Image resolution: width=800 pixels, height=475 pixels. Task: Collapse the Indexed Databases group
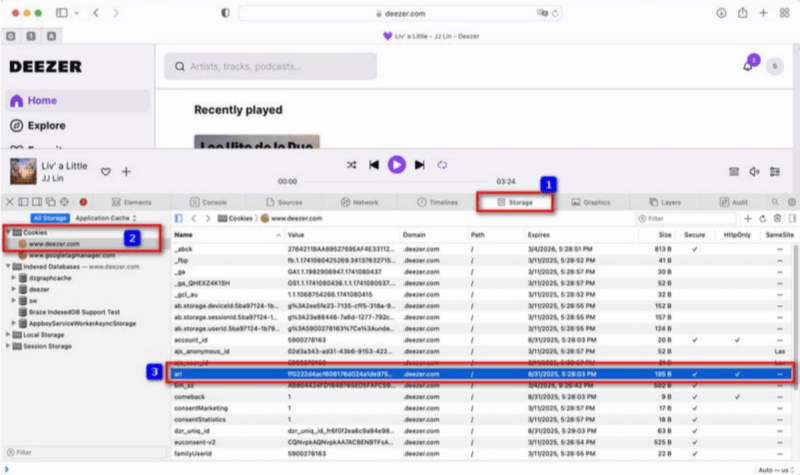8,266
